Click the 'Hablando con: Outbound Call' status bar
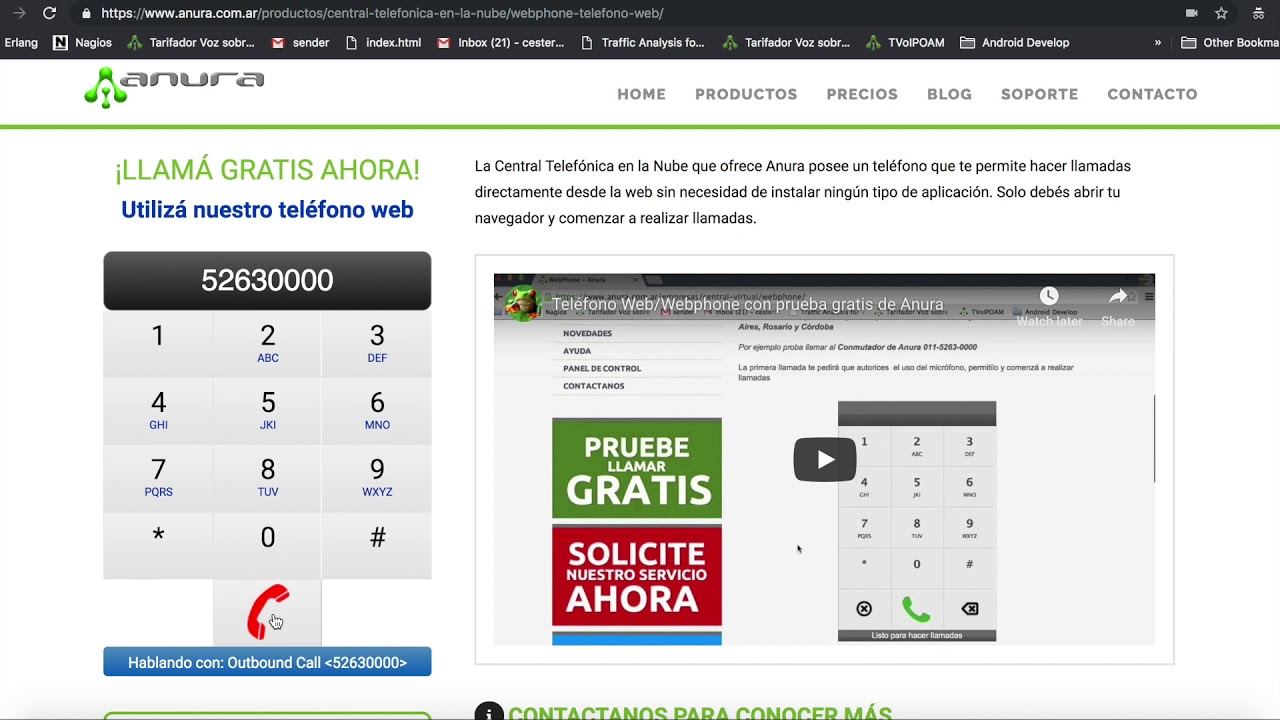Image resolution: width=1280 pixels, height=720 pixels. (267, 662)
